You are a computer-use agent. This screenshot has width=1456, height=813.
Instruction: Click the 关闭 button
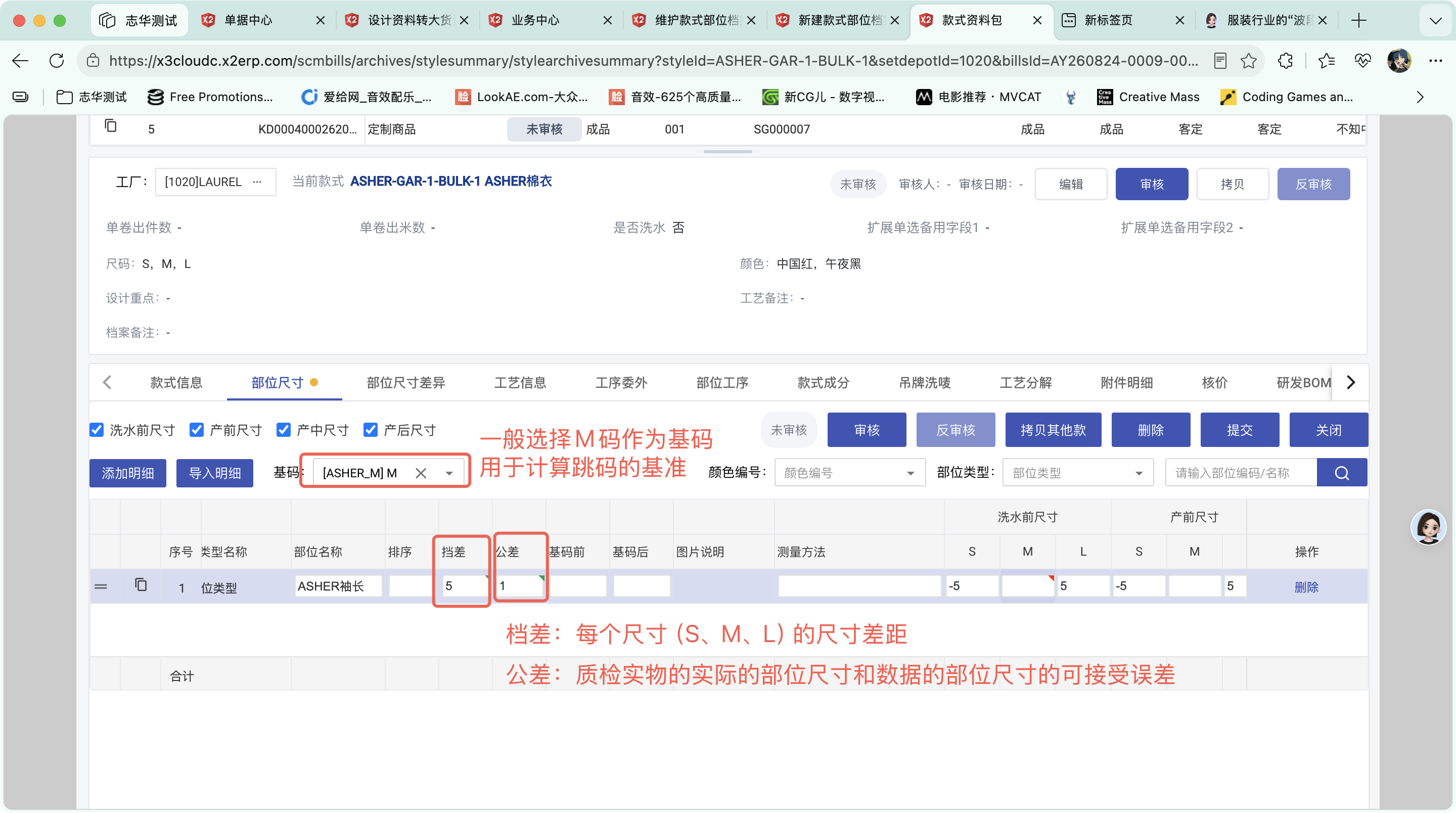click(1328, 430)
